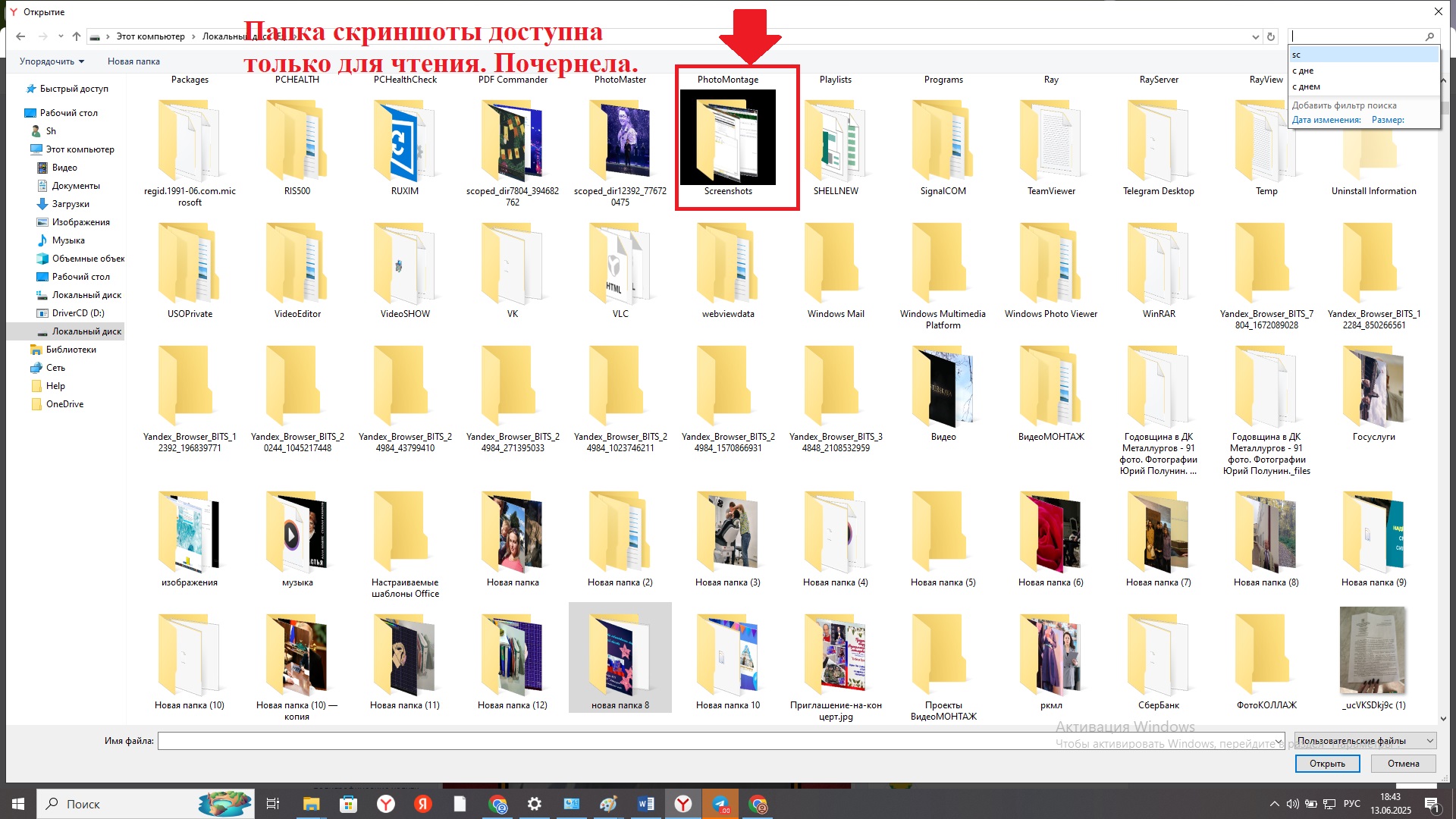
Task: Click the Имя файла input field
Action: pos(716,741)
